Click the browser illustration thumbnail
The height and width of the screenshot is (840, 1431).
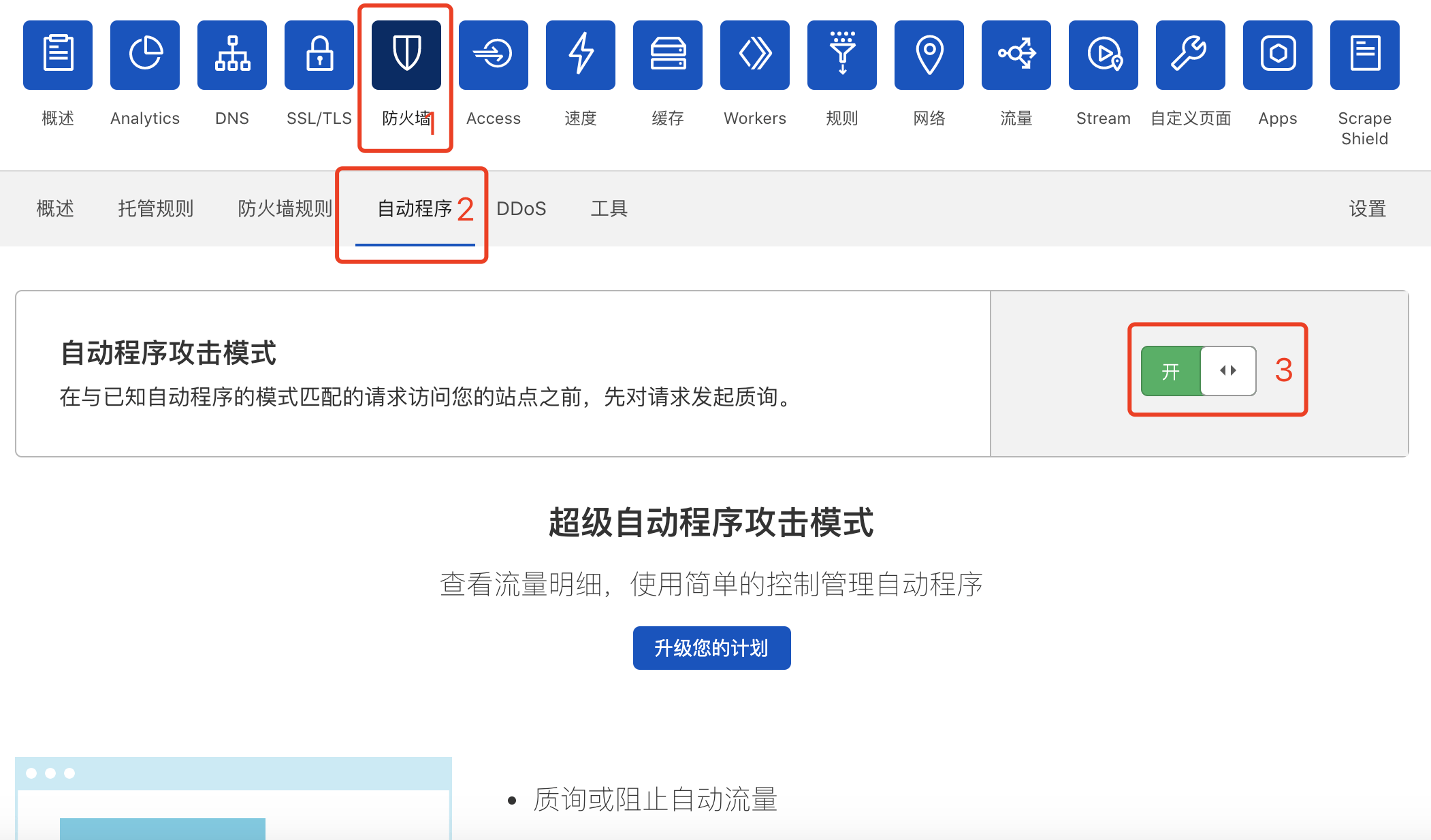234,798
